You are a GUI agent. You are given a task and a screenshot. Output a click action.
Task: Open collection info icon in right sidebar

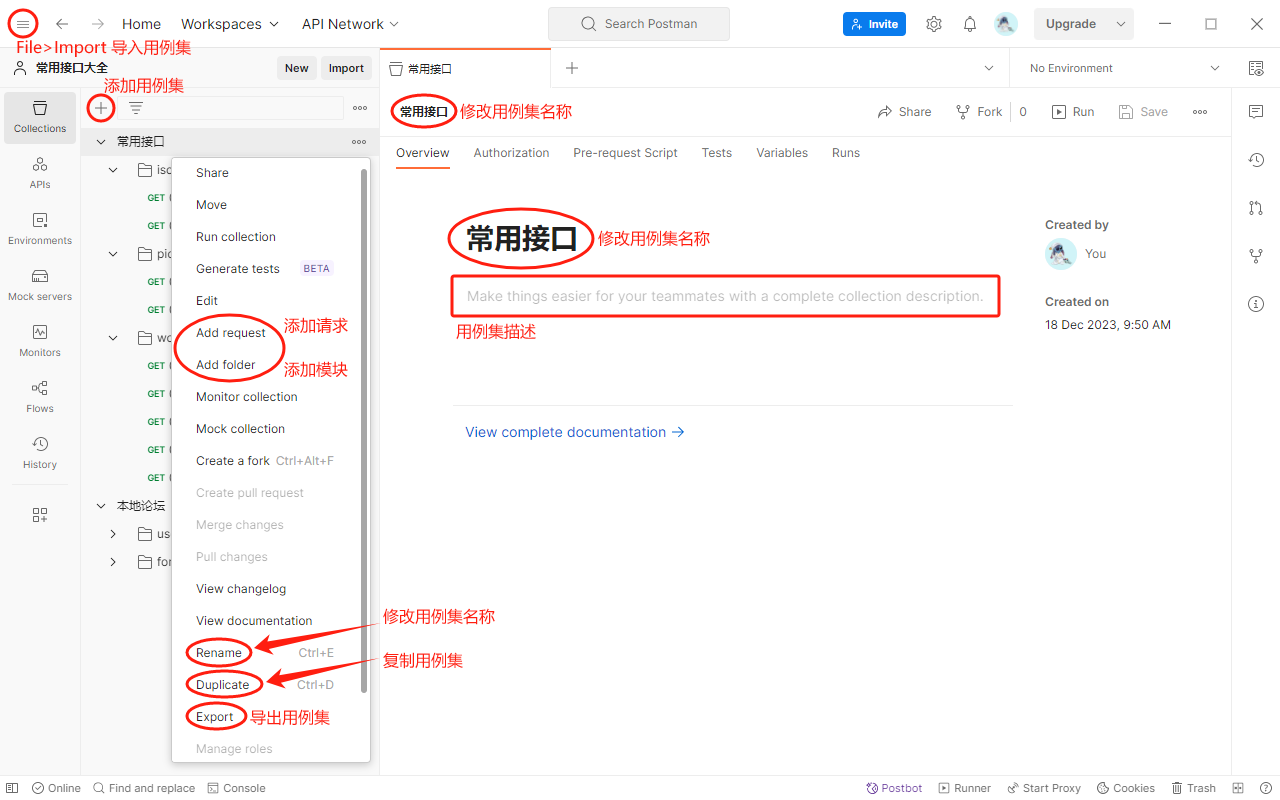coord(1256,304)
